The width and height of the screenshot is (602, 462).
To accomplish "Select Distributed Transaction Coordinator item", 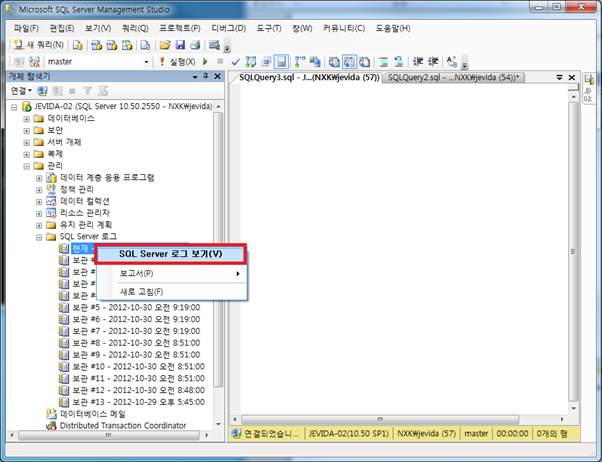I will pos(123,426).
